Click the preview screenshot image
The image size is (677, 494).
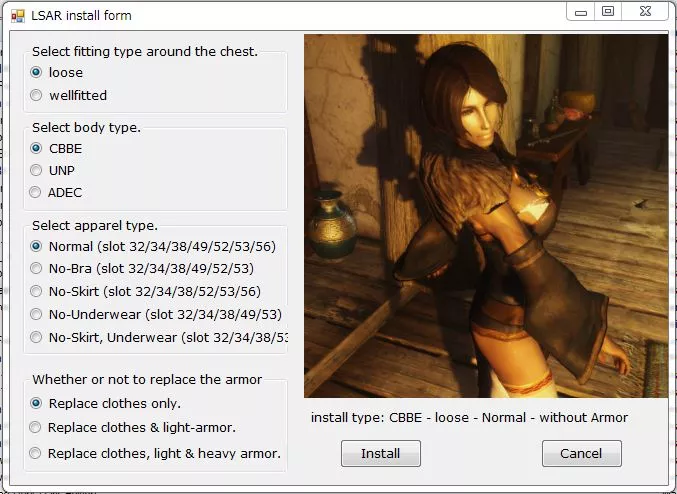pyautogui.click(x=486, y=216)
